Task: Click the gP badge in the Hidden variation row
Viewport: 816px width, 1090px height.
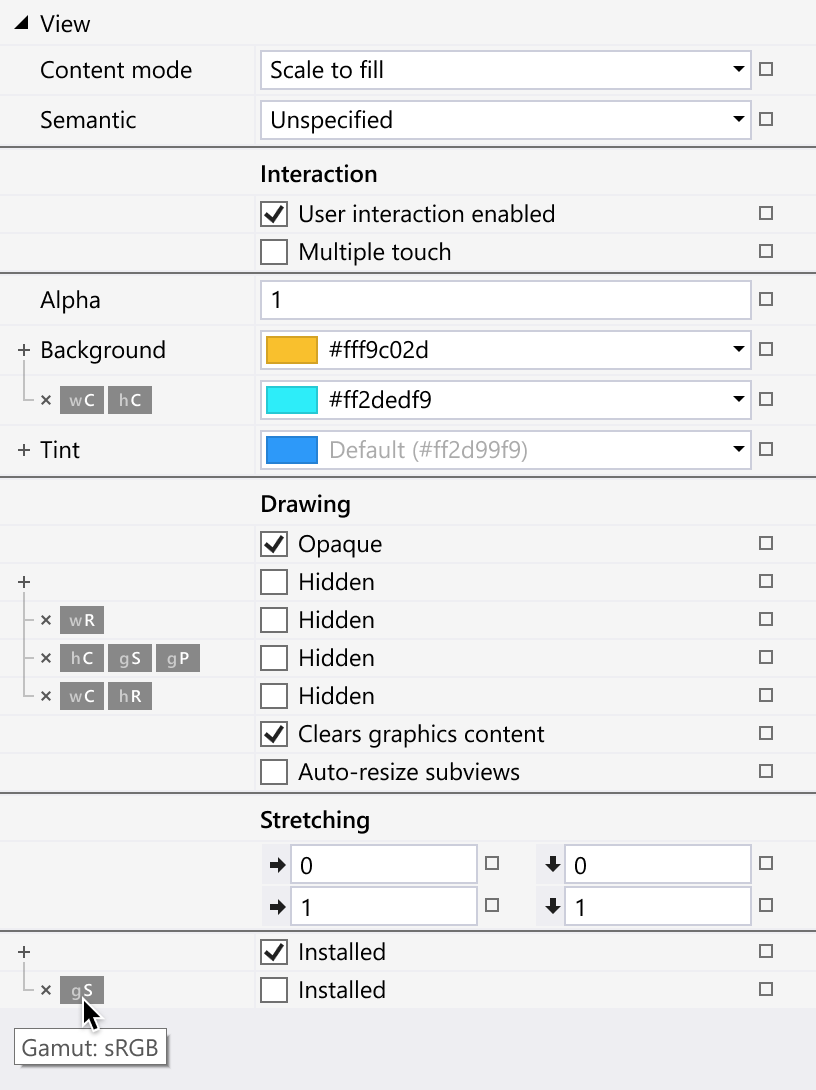Action: pos(178,658)
